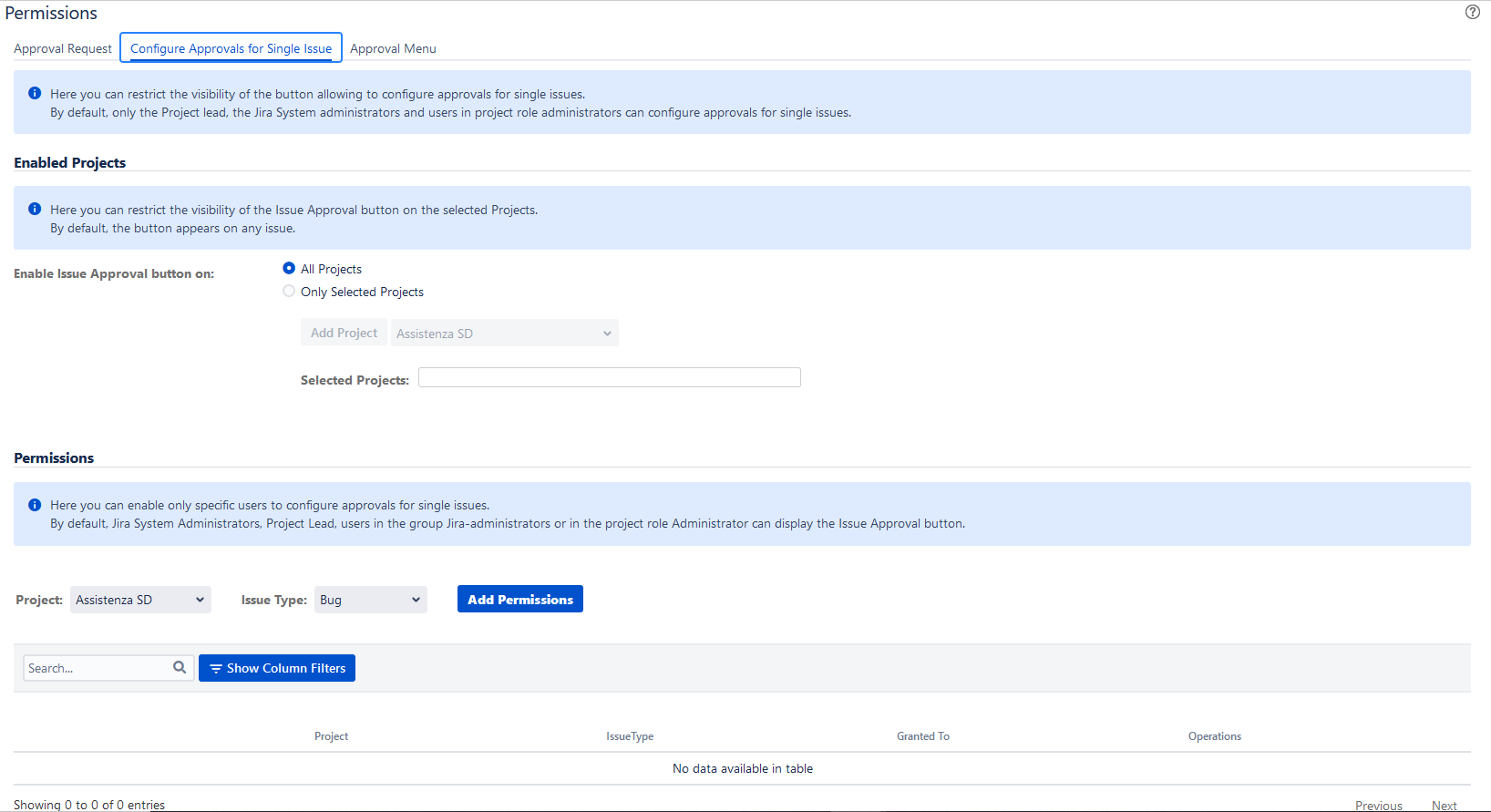This screenshot has height=812, width=1491.
Task: Click the Add Permissions button
Action: coord(519,600)
